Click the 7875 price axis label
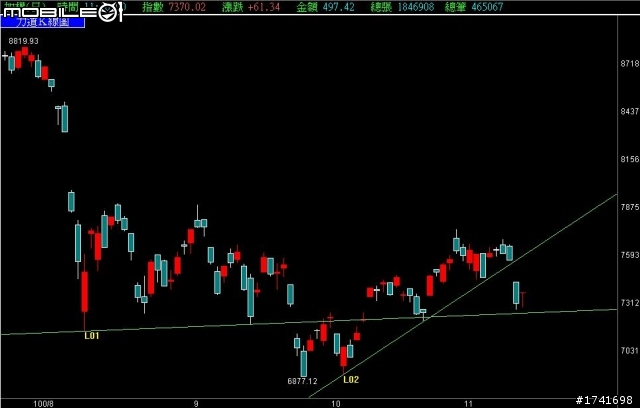This screenshot has width=640, height=408. (630, 207)
